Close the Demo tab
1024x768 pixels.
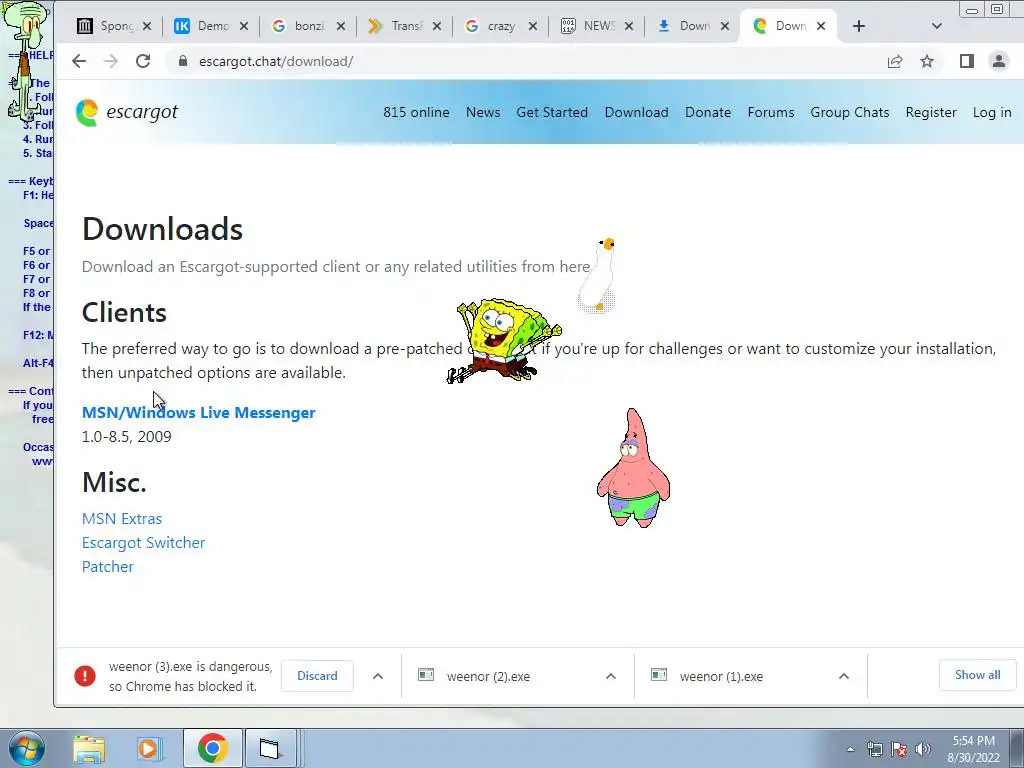coord(244,26)
